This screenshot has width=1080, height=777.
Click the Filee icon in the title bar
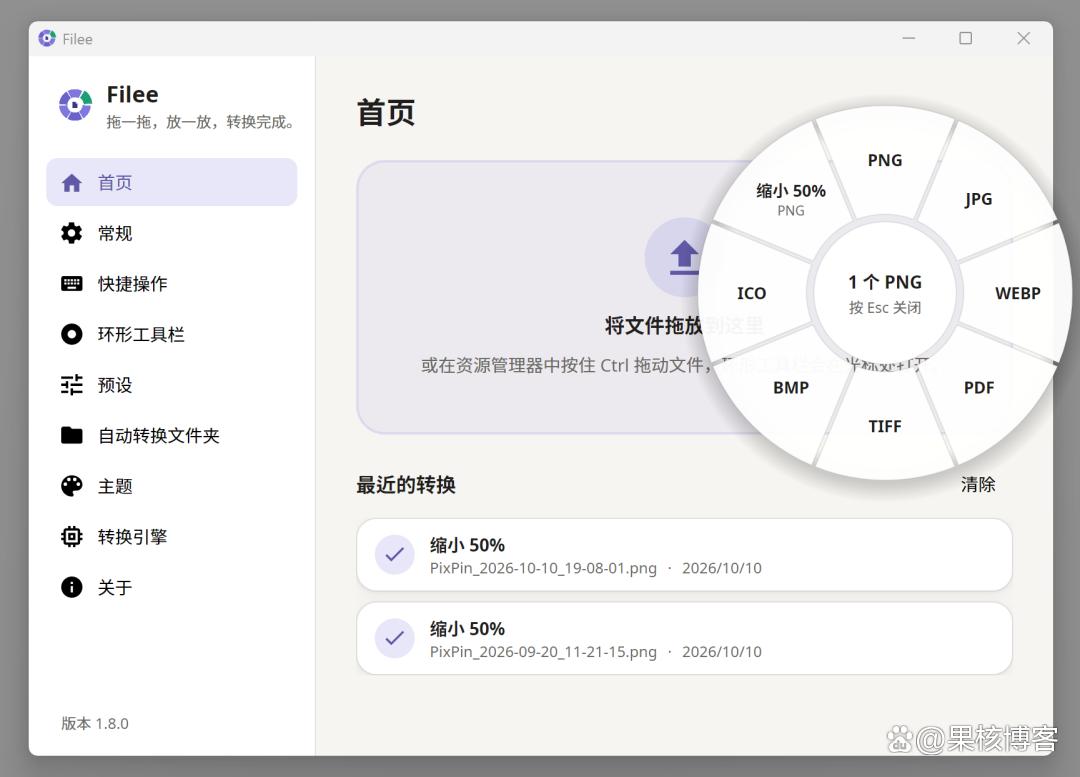click(x=47, y=39)
